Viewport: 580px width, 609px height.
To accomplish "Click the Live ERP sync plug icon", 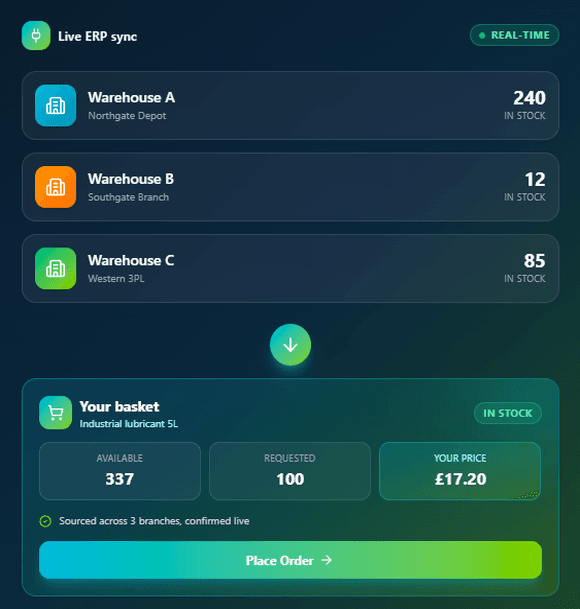I will [x=36, y=36].
